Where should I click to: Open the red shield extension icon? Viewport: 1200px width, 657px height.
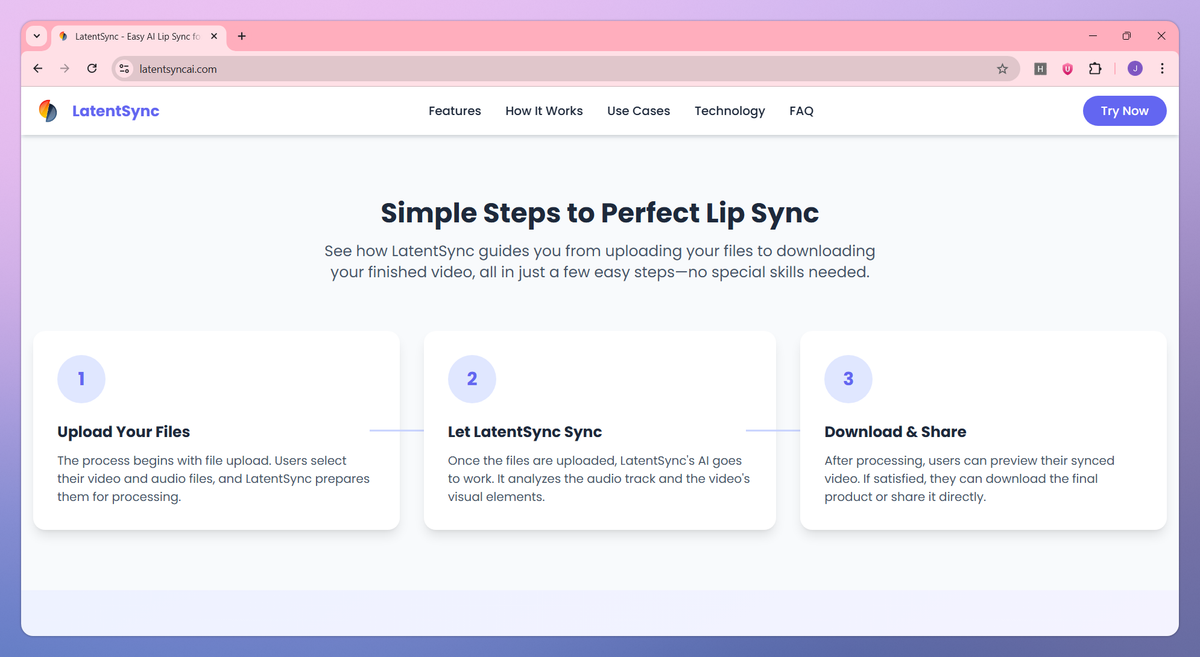(1067, 69)
